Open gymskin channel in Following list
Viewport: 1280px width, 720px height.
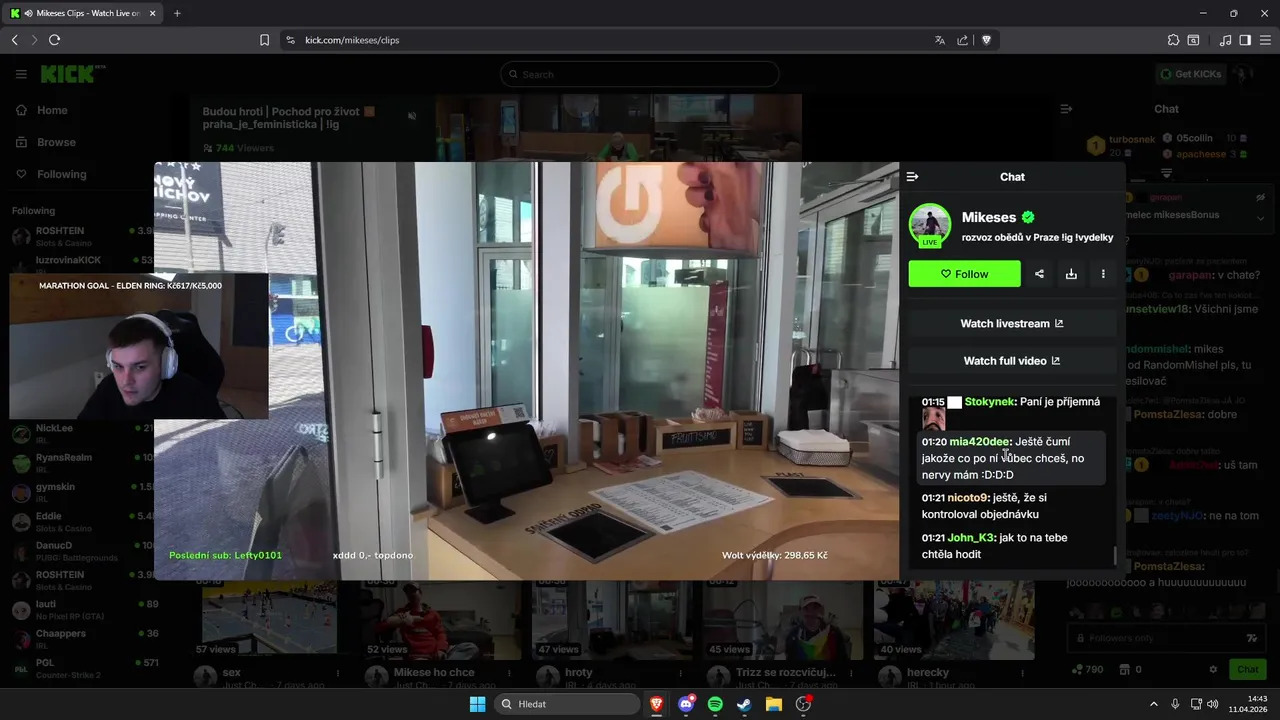[x=85, y=492]
